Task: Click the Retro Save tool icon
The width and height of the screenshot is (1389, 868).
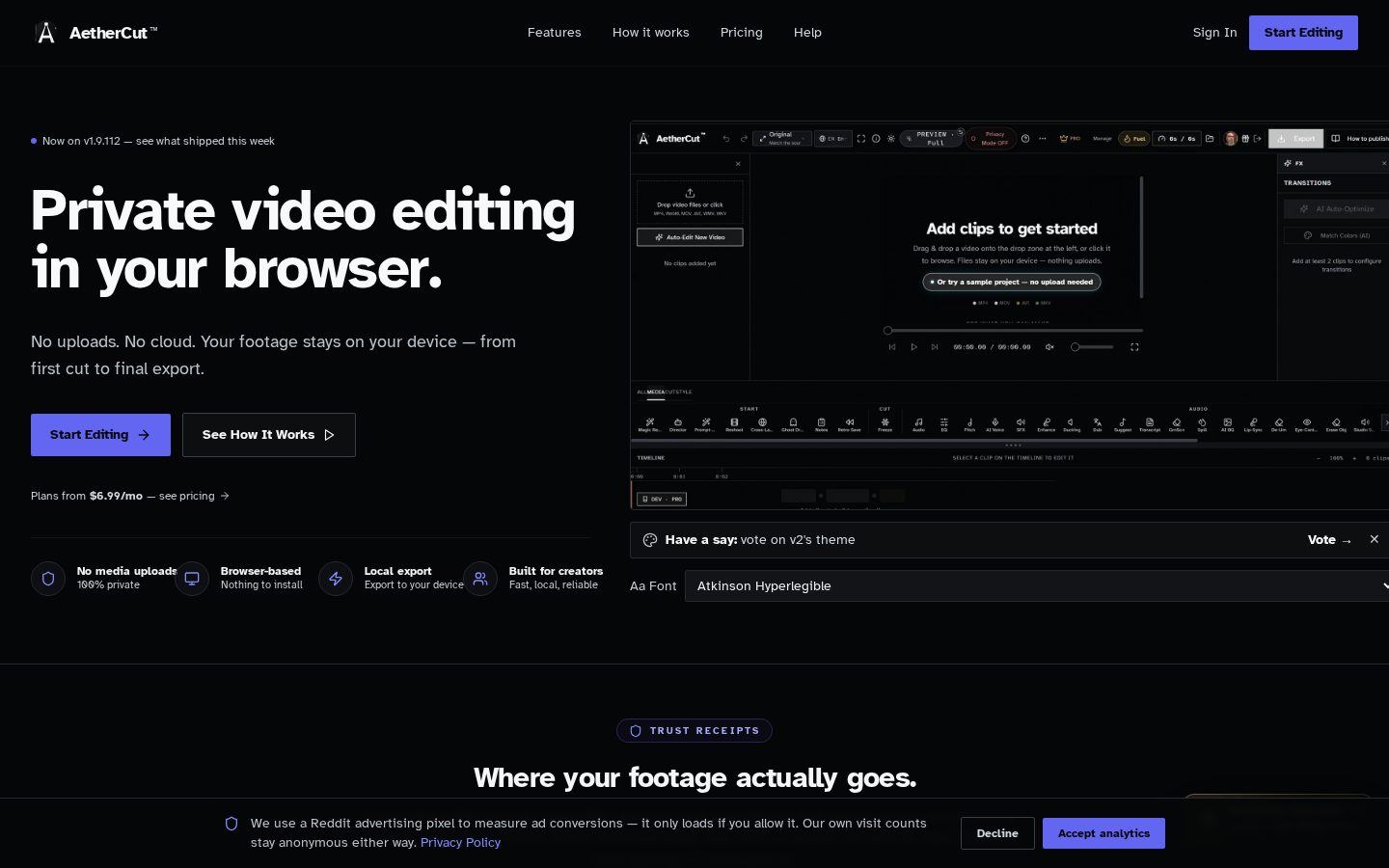Action: click(x=850, y=422)
